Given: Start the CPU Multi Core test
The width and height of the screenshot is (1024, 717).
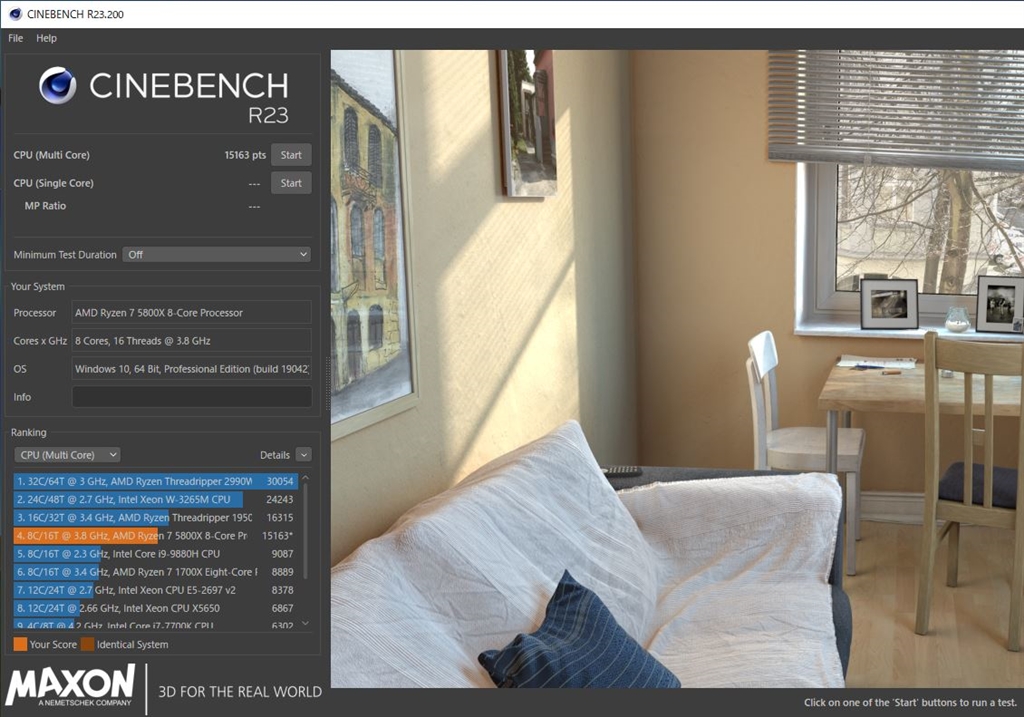Looking at the screenshot, I should click(x=291, y=155).
